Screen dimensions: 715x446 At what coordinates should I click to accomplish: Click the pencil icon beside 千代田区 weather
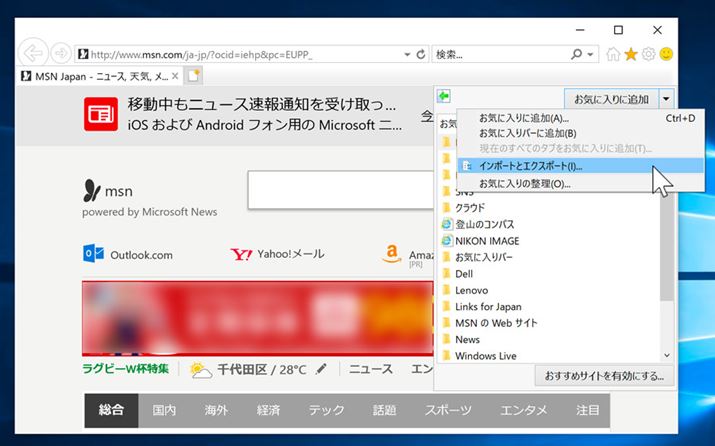(x=321, y=369)
